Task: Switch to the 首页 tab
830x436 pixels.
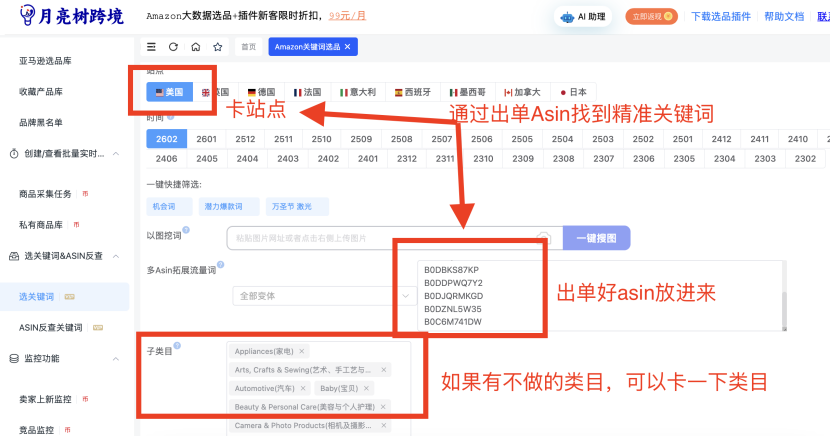Action: click(246, 47)
